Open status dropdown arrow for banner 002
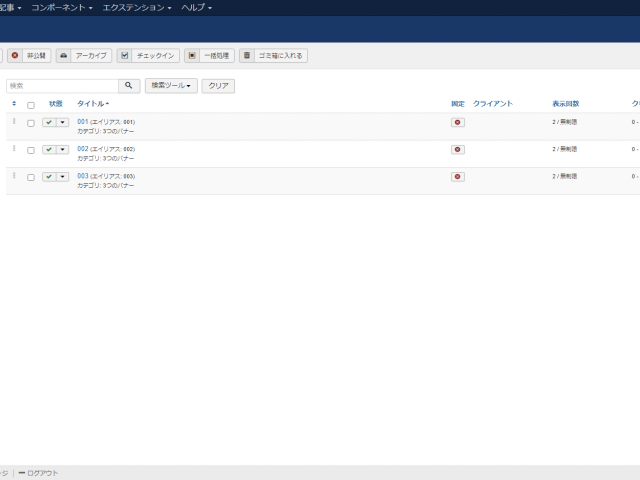This screenshot has height=480, width=640. (x=62, y=149)
